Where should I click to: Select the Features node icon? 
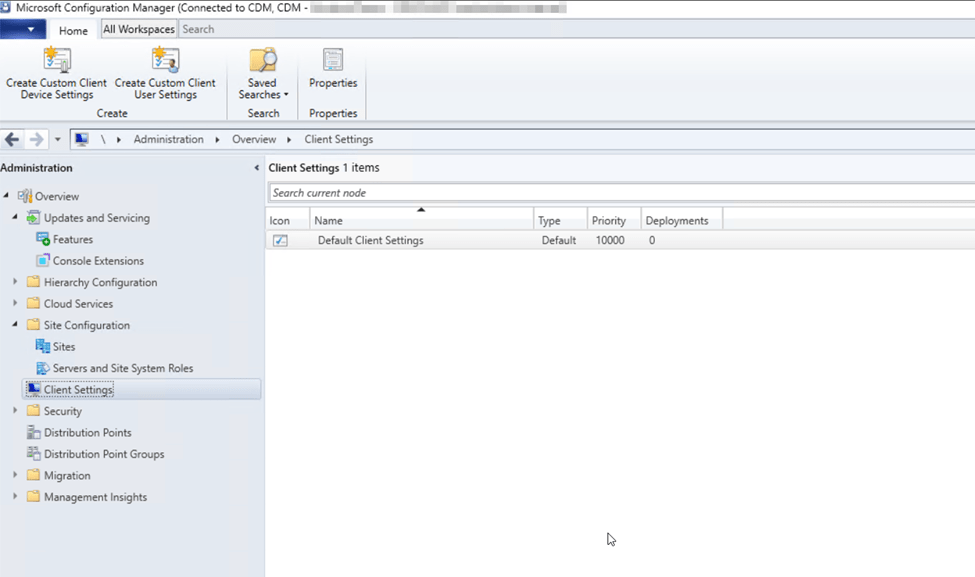click(43, 240)
